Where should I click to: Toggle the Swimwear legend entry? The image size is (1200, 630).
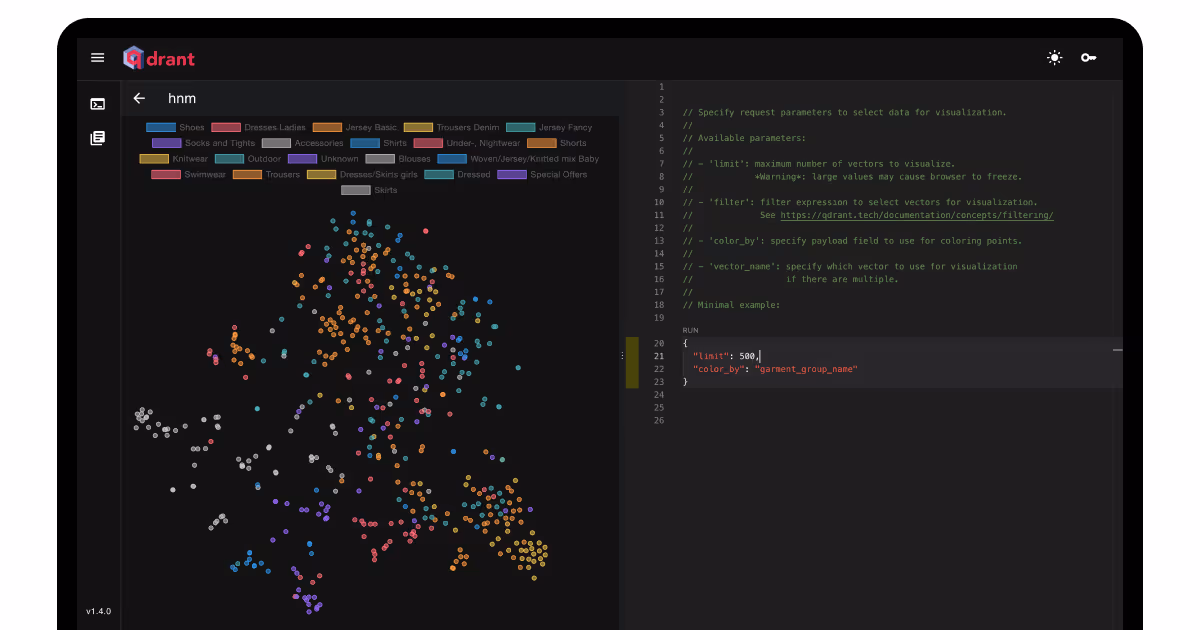pyautogui.click(x=189, y=174)
